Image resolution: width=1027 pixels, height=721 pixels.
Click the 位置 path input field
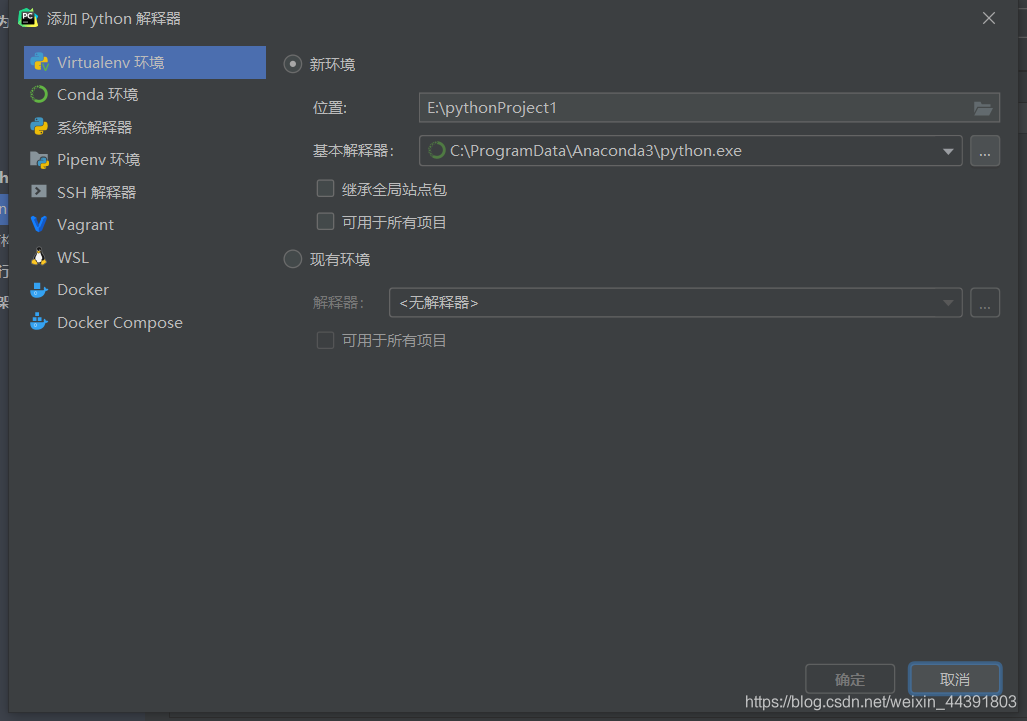pos(709,108)
